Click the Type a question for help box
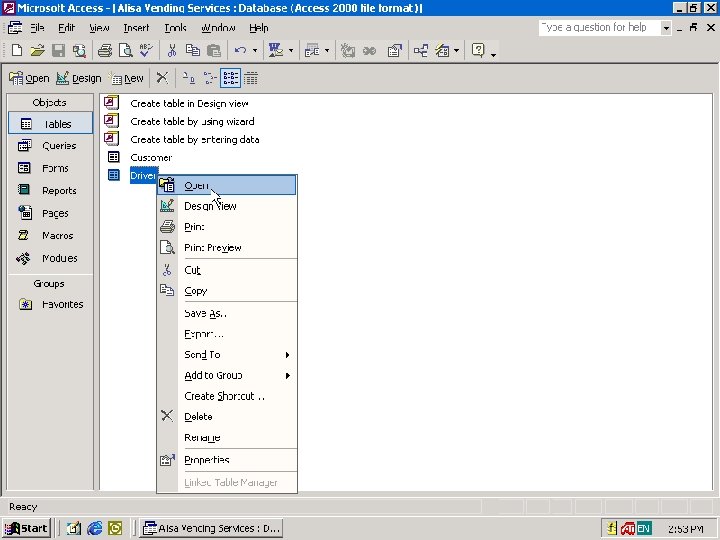720x540 pixels. (x=600, y=28)
